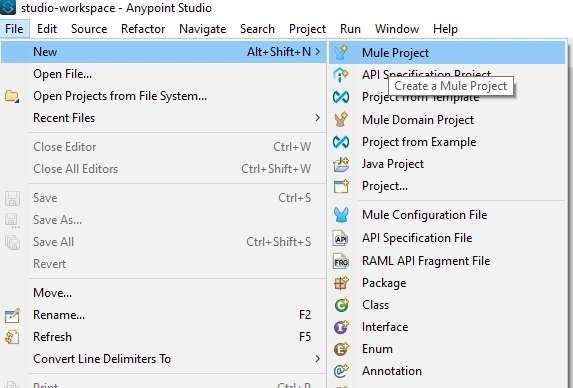Select Java Project entry

447,164
